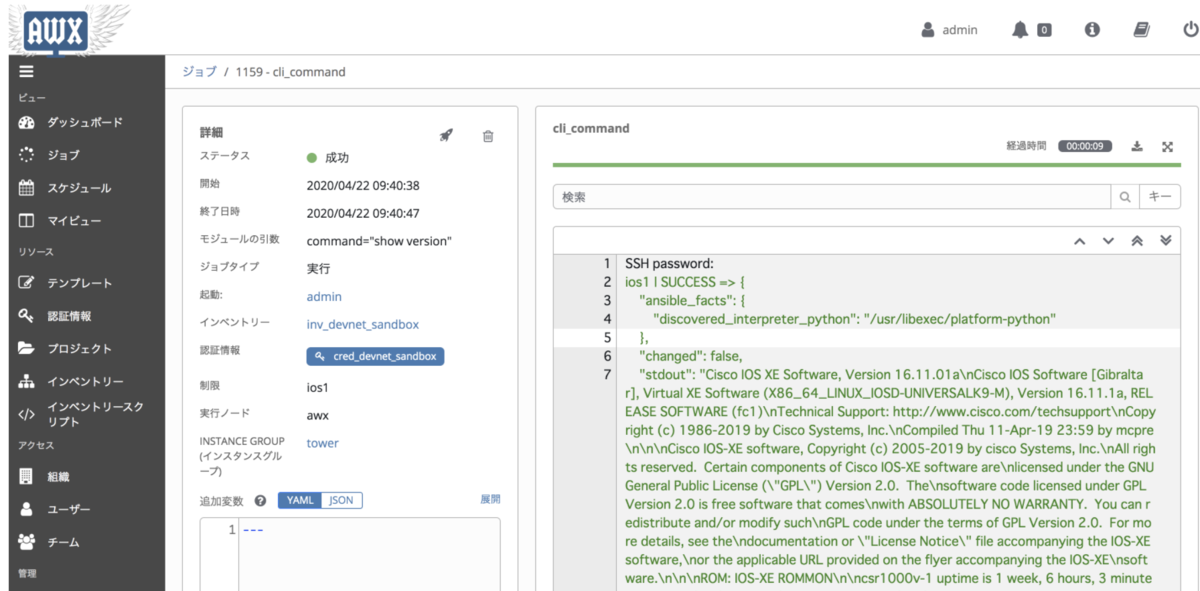This screenshot has height=591, width=1200.
Task: Jump to bottom of output
Action: tap(1165, 241)
